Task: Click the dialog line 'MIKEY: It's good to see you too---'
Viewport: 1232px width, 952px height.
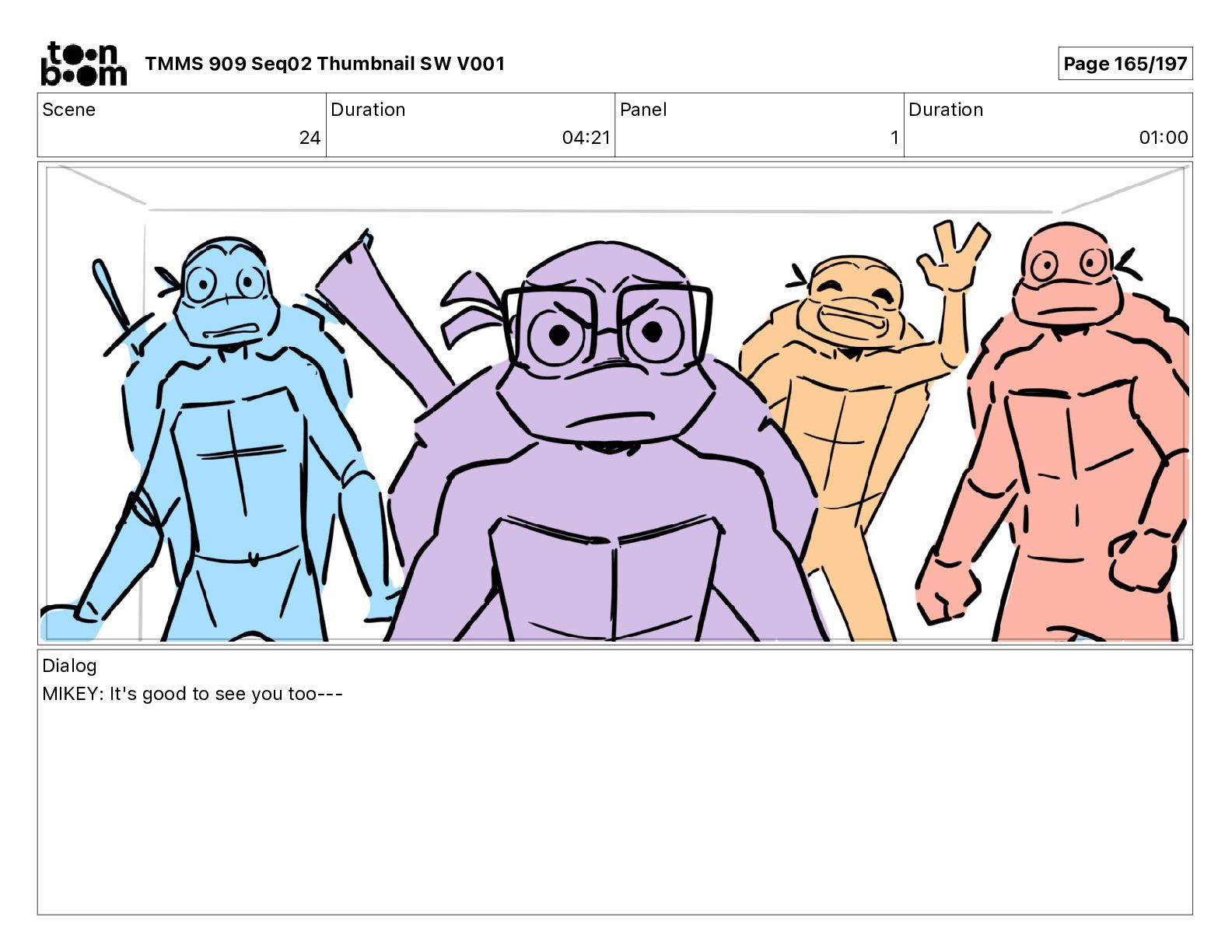Action: tap(192, 694)
